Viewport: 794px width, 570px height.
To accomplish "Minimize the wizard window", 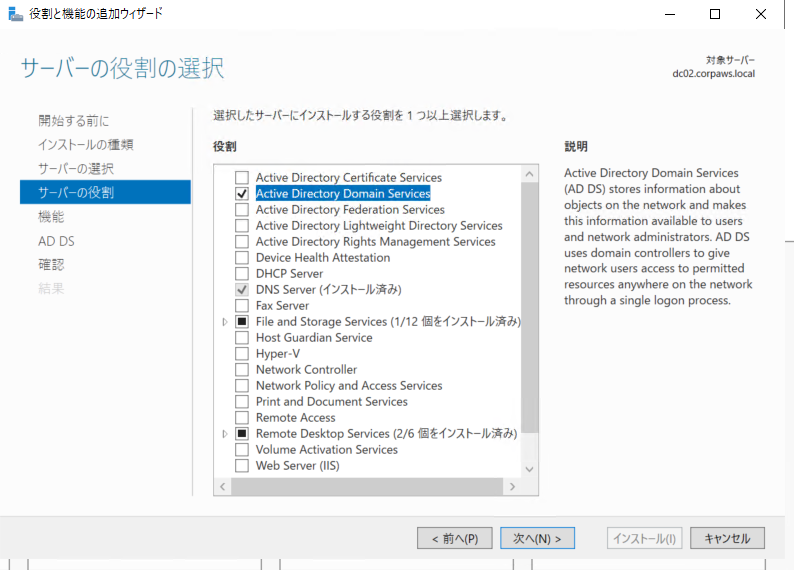I will (x=670, y=14).
